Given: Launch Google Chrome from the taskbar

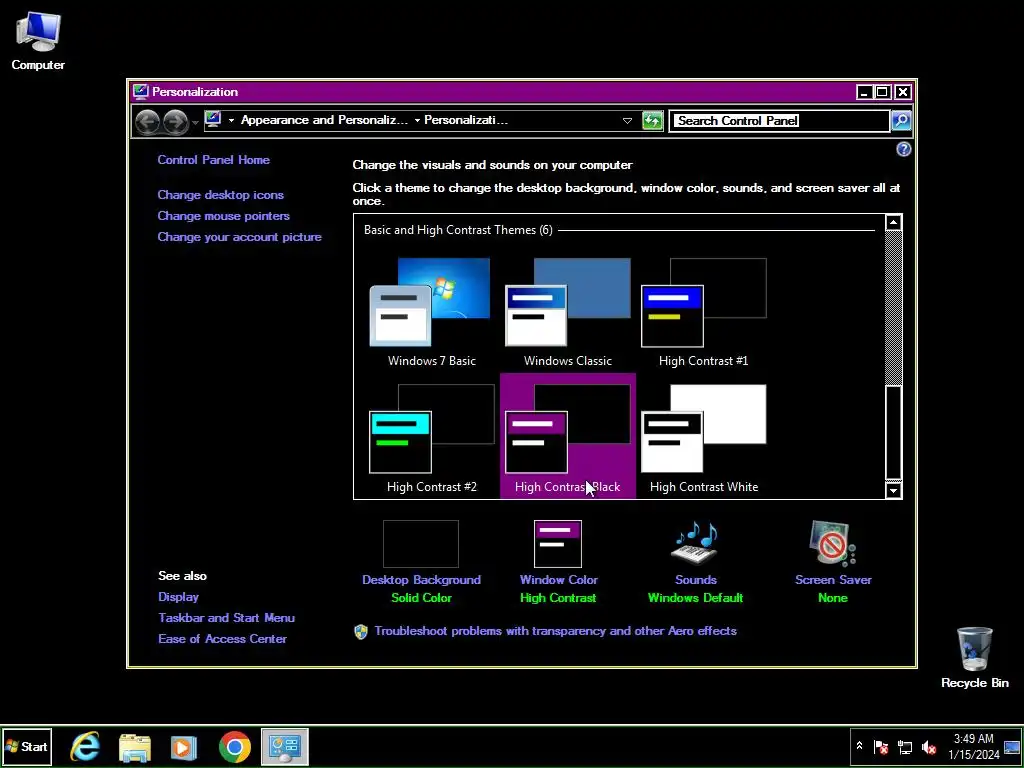Looking at the screenshot, I should [x=234, y=747].
